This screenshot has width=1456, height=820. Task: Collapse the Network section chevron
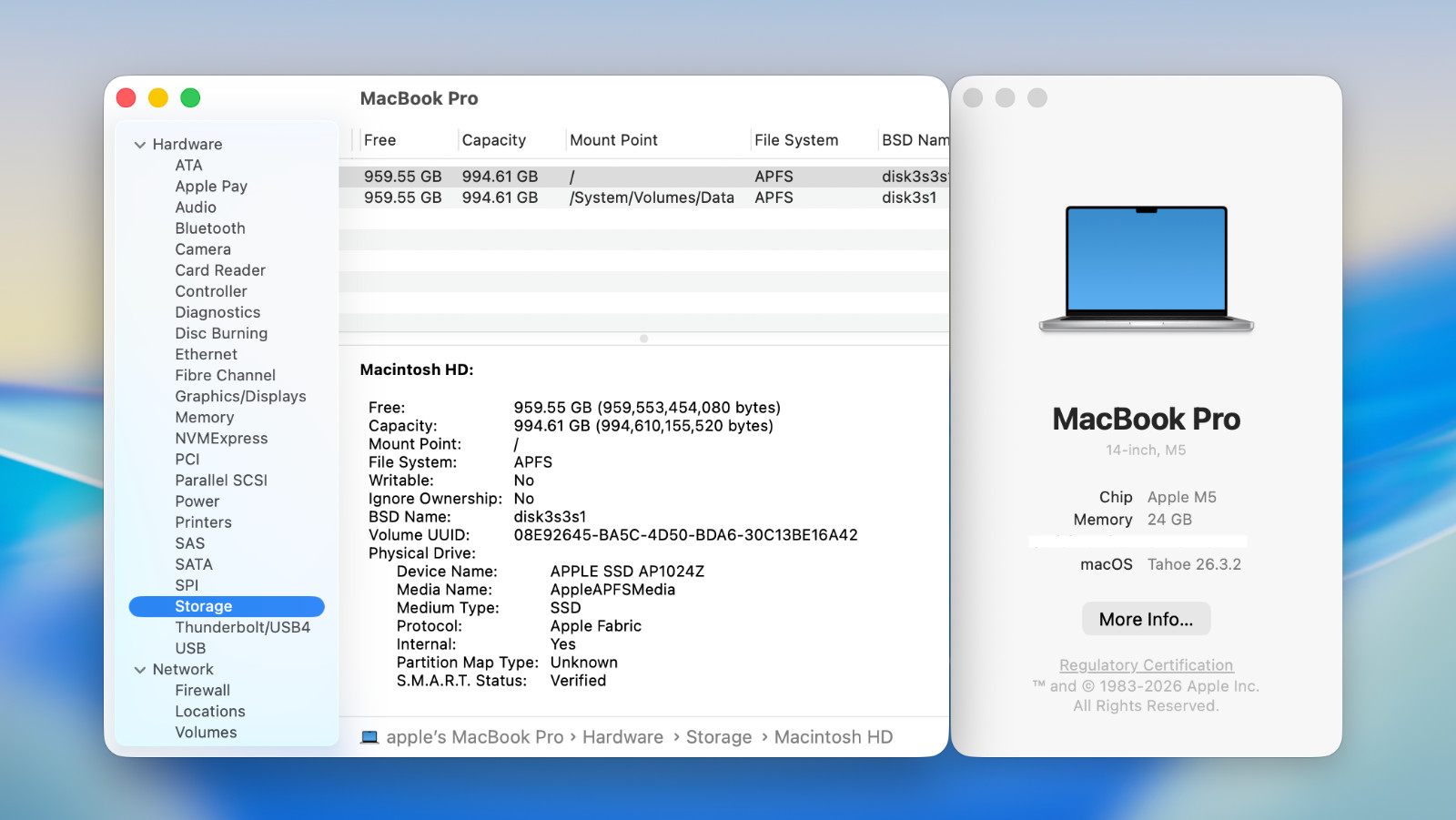[x=140, y=670]
